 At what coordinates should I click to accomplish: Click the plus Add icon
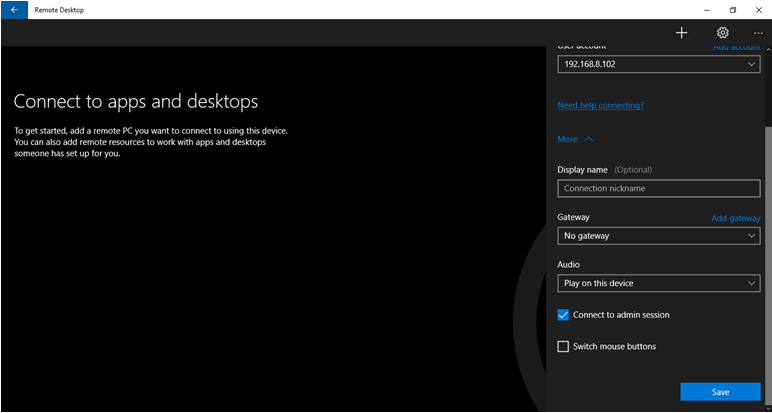[x=681, y=33]
